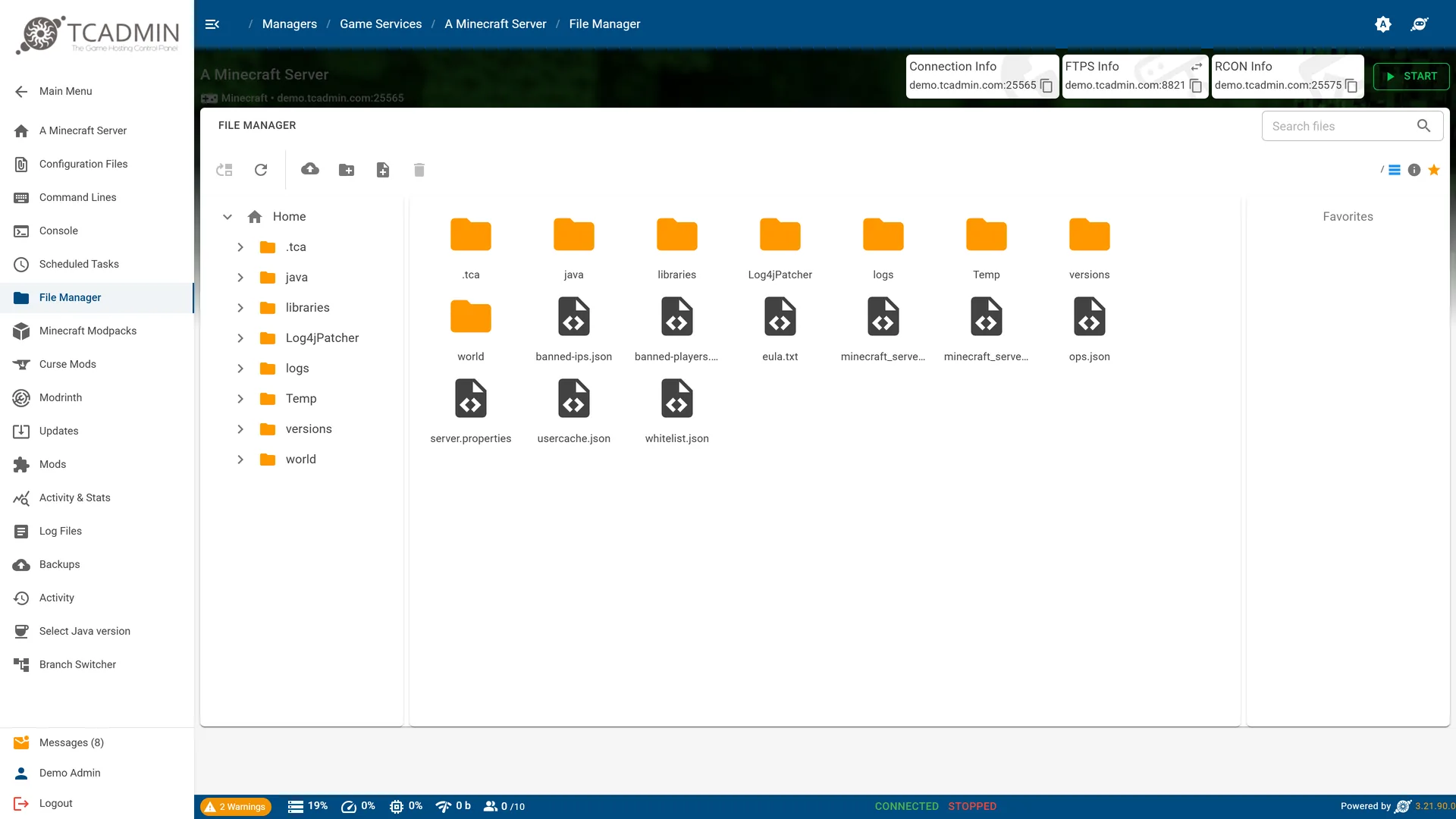Toggle the folder tree panel icon

(x=224, y=170)
